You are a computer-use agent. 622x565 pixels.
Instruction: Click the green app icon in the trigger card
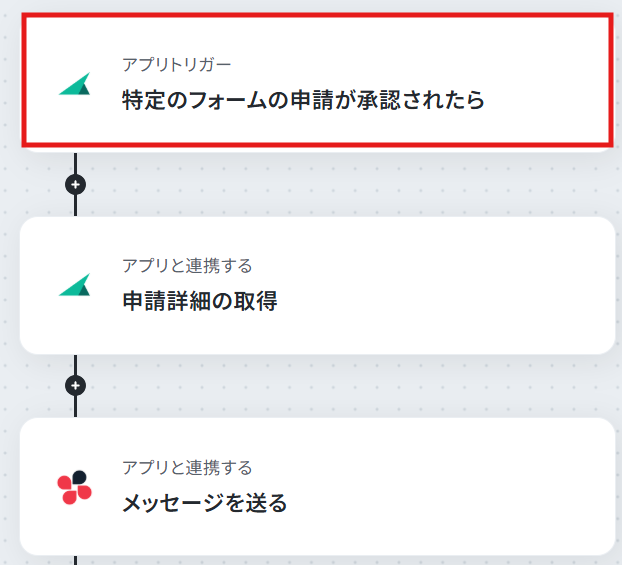point(75,84)
